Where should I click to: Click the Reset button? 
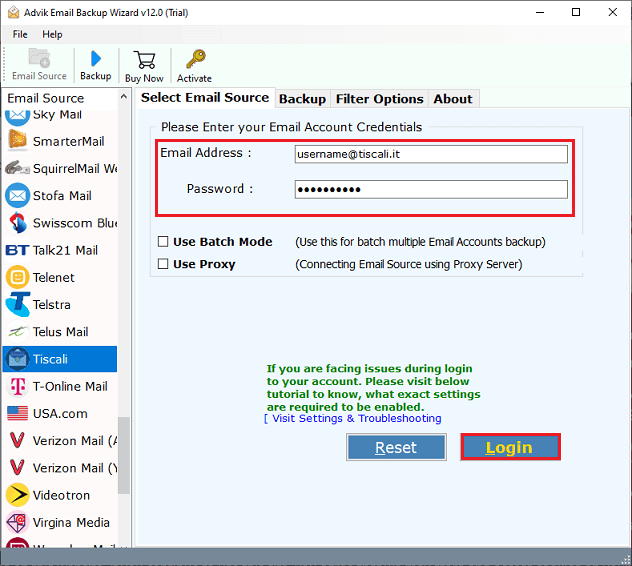pyautogui.click(x=396, y=447)
